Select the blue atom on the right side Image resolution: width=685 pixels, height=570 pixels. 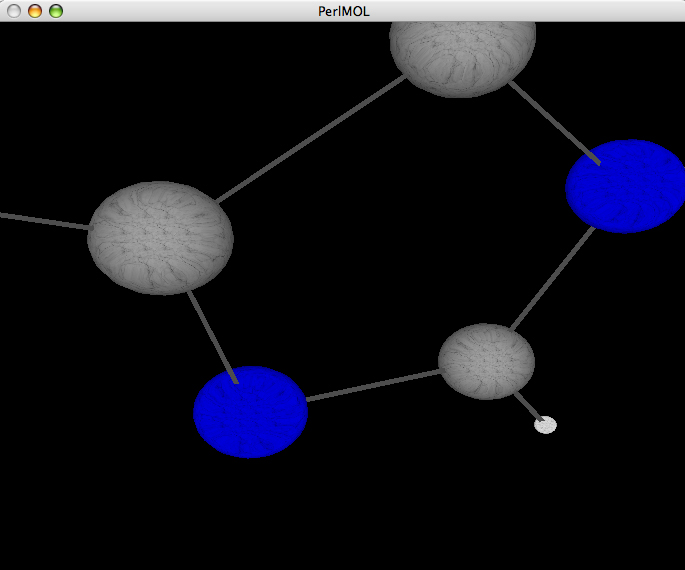coord(626,186)
